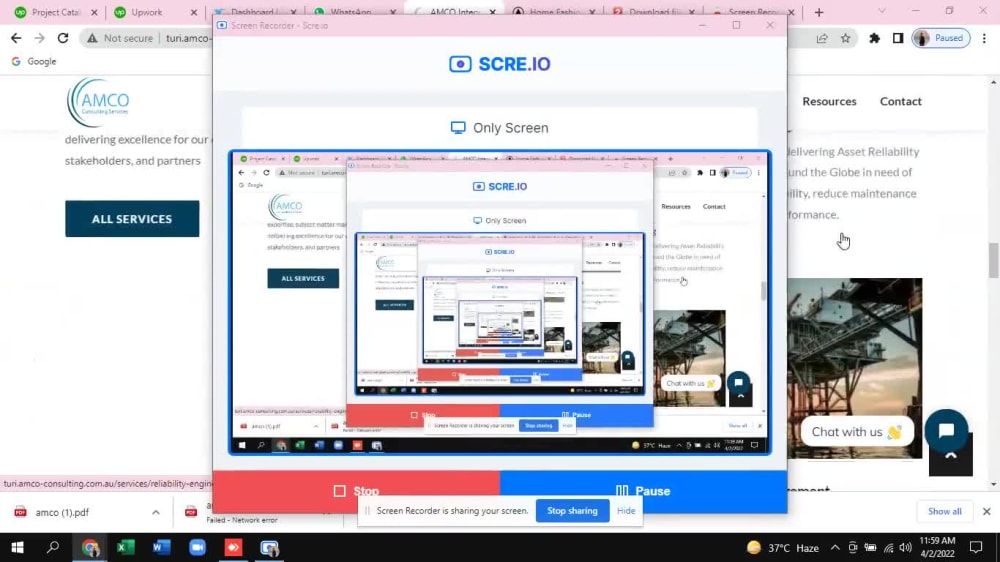Switch to the Project Catalog tab

[x=56, y=12]
